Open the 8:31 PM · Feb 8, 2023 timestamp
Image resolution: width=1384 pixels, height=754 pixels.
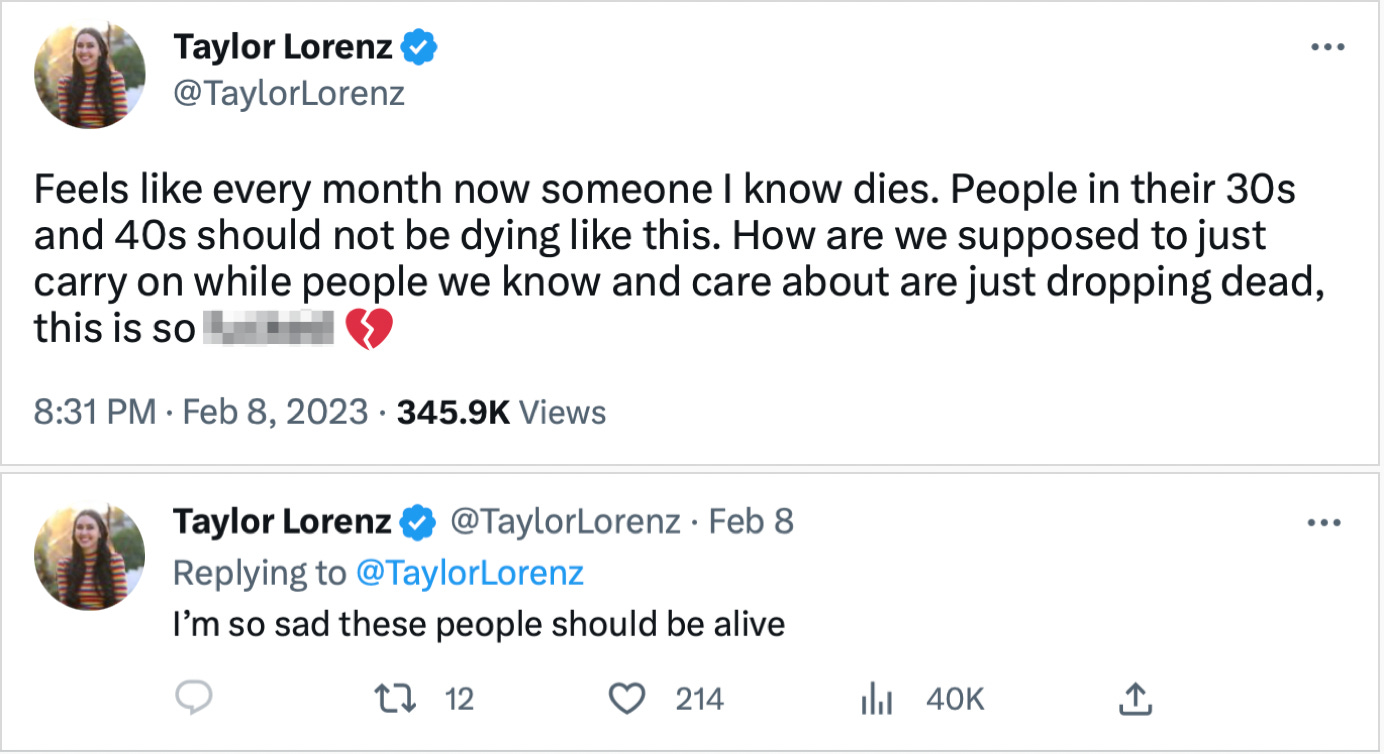pyautogui.click(x=201, y=412)
